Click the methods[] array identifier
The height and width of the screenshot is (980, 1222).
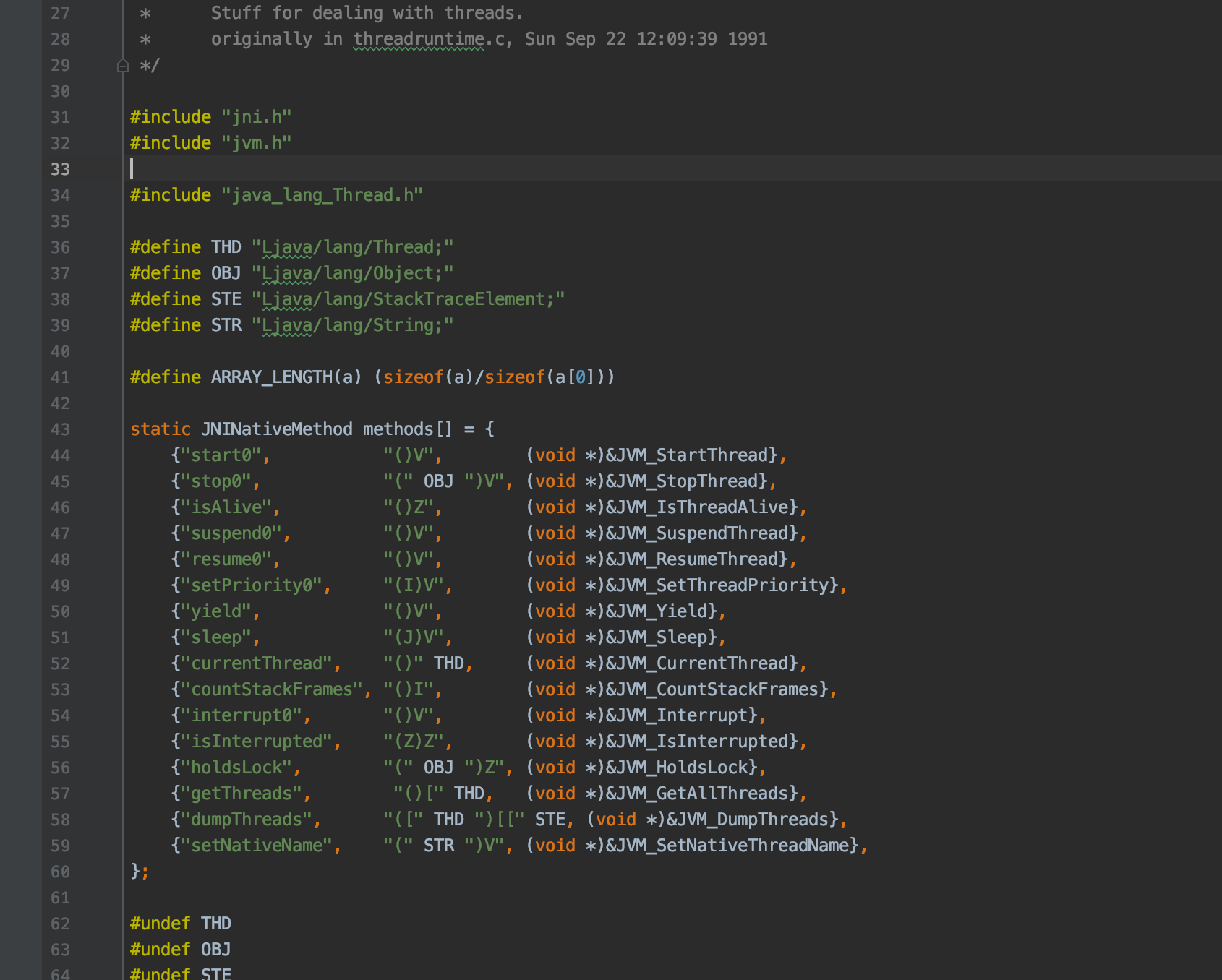tap(408, 429)
